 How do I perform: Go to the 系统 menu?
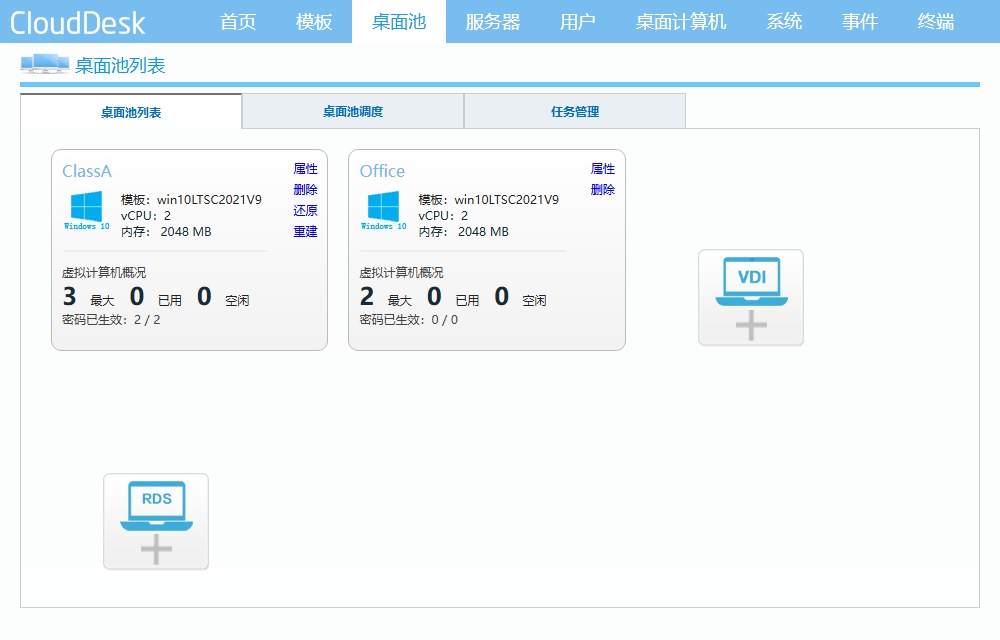(x=784, y=22)
